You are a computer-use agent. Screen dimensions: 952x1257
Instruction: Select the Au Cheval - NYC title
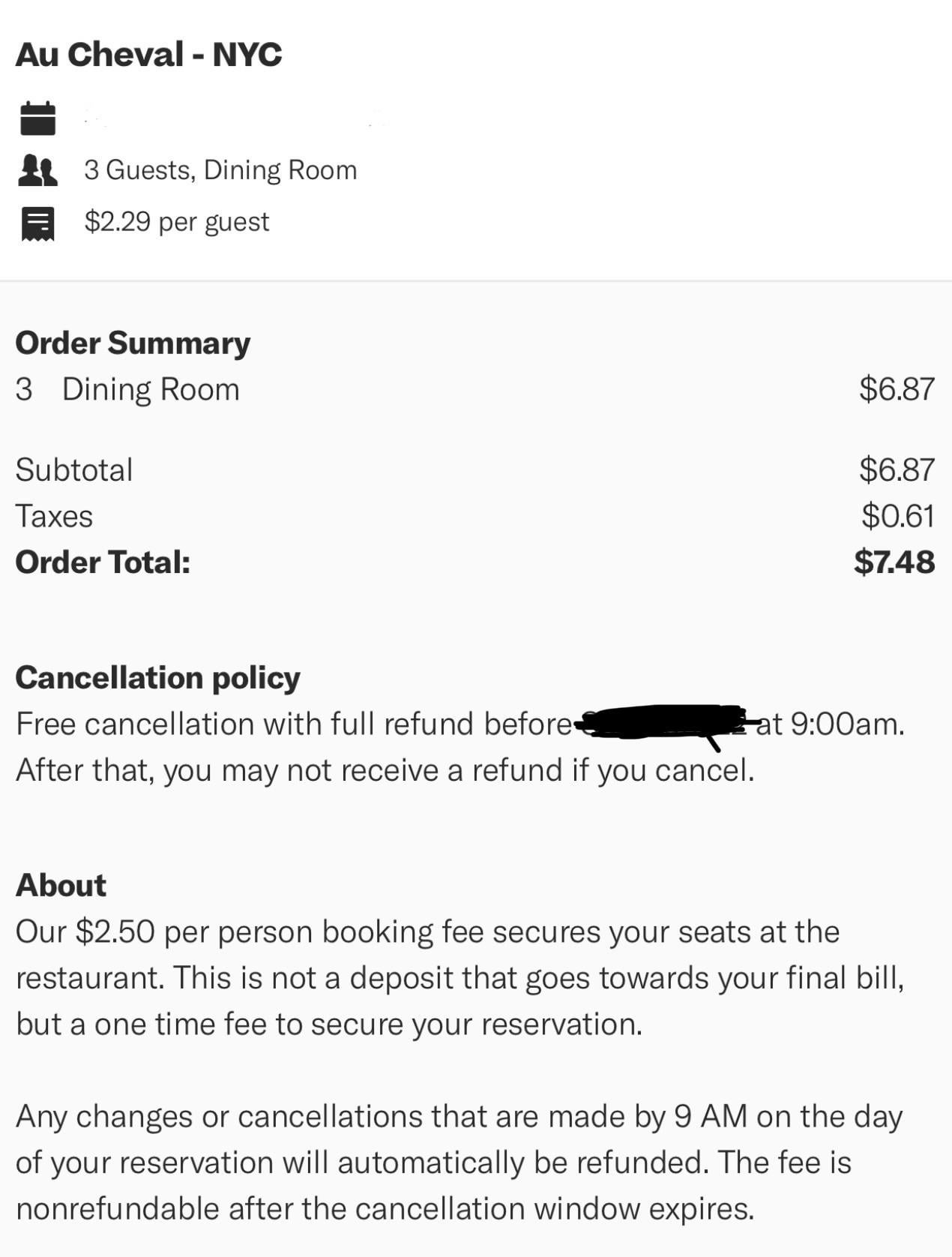coord(149,54)
